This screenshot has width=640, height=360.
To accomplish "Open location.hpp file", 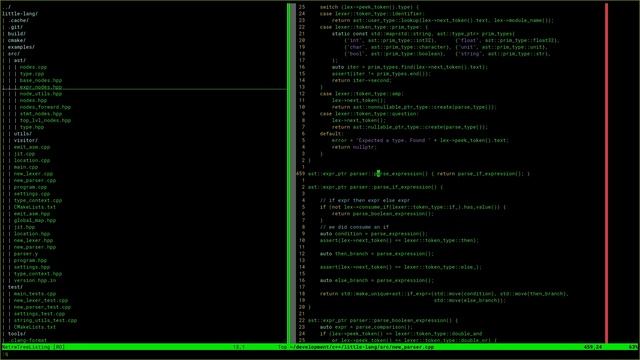I will tap(32, 234).
